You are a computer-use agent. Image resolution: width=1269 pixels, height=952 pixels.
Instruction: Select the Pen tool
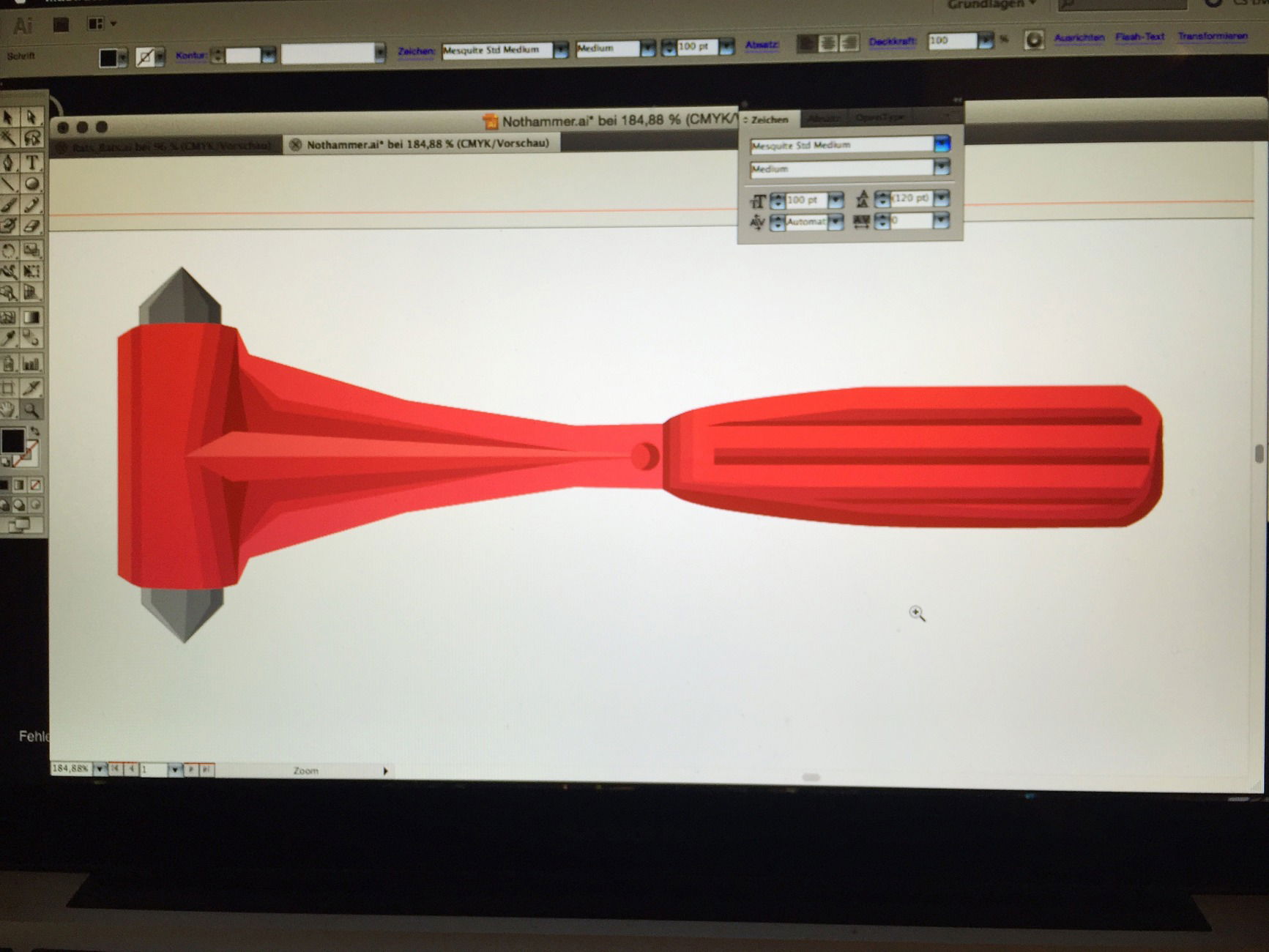tap(9, 162)
